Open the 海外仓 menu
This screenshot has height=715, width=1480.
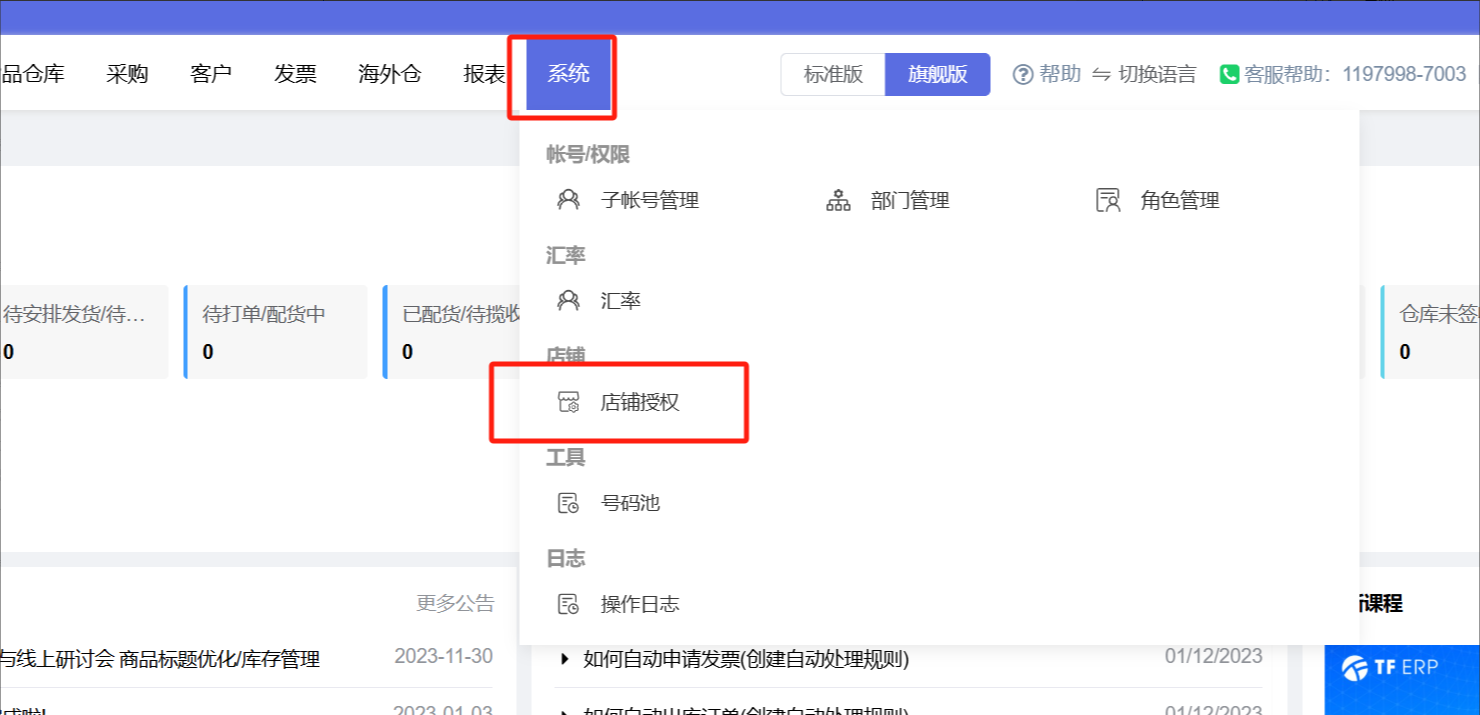390,73
